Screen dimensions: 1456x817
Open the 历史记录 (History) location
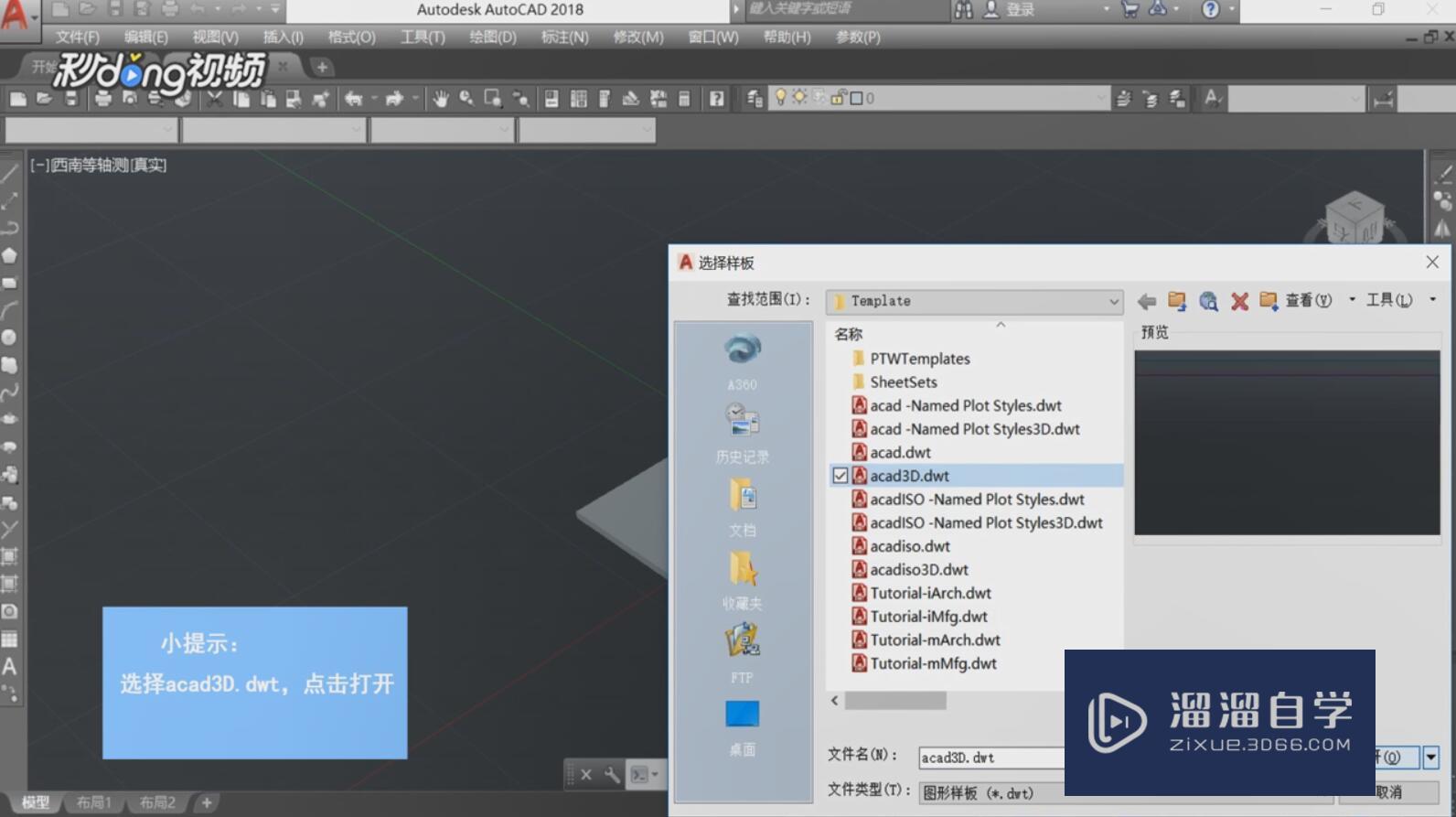pyautogui.click(x=742, y=434)
